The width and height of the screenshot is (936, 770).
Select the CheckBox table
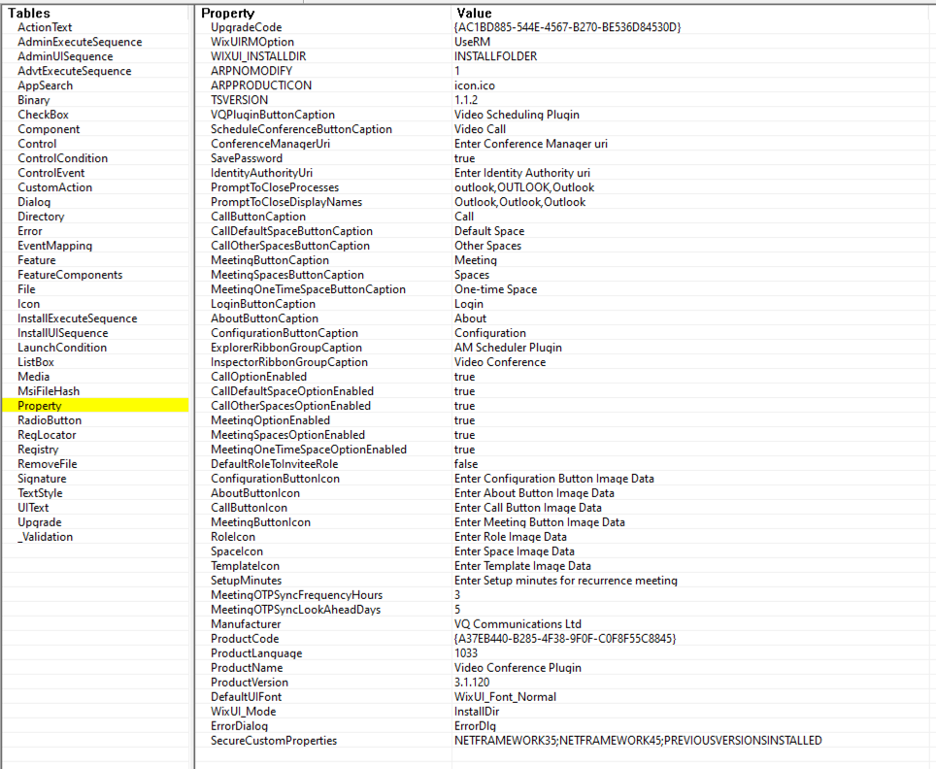pyautogui.click(x=43, y=115)
